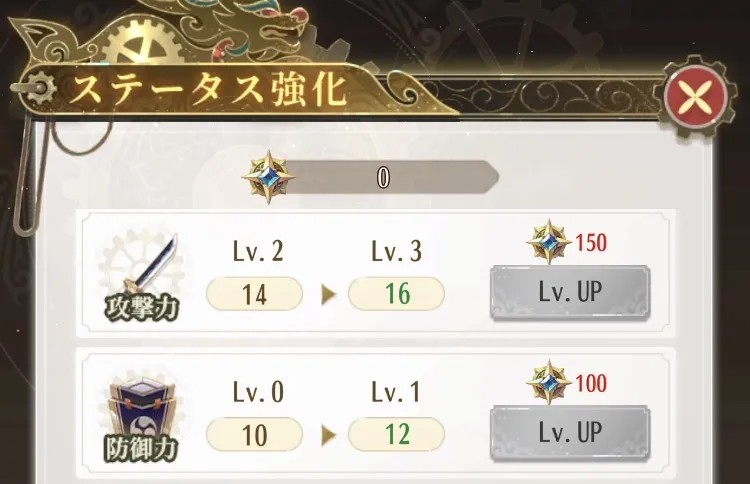Image resolution: width=750 pixels, height=484 pixels.
Task: Click Lv. UP button for 攻撃力
Action: [x=570, y=292]
